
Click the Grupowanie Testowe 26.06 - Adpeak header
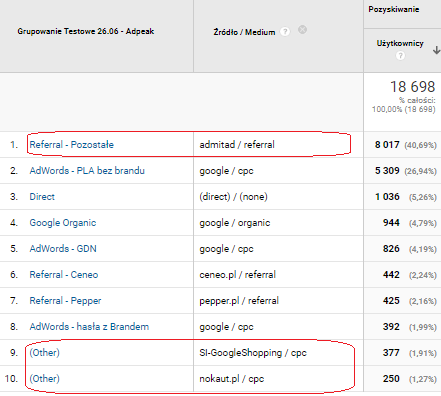[x=86, y=31]
